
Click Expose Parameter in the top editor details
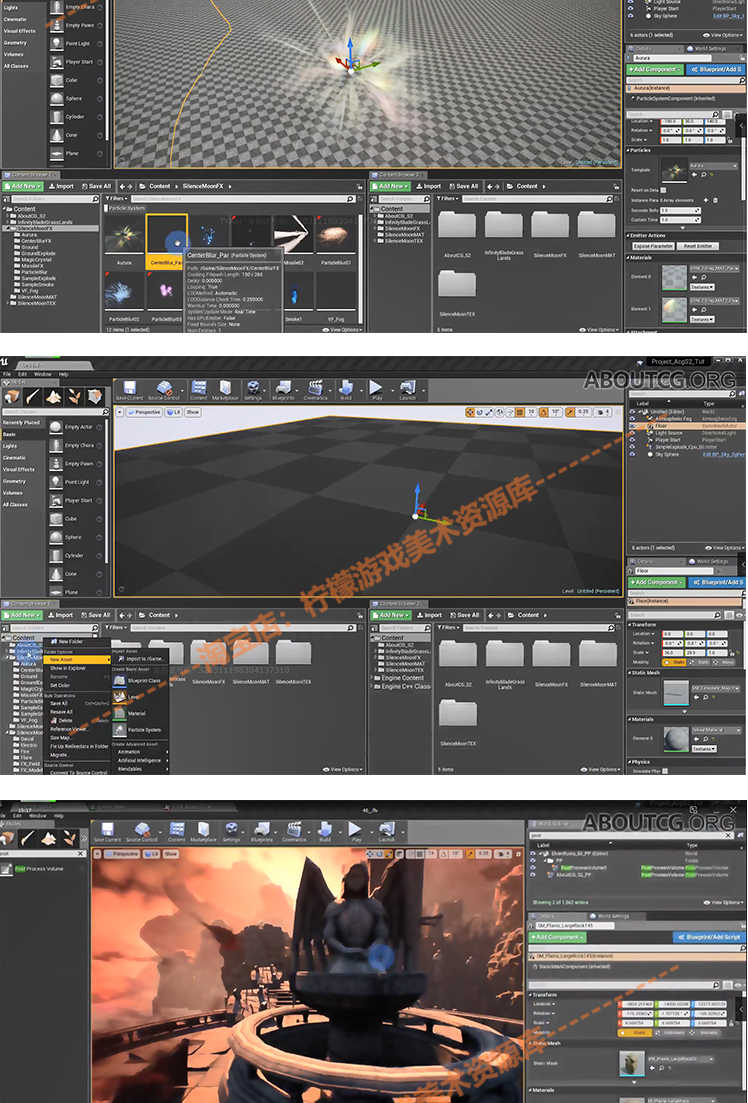[653, 246]
